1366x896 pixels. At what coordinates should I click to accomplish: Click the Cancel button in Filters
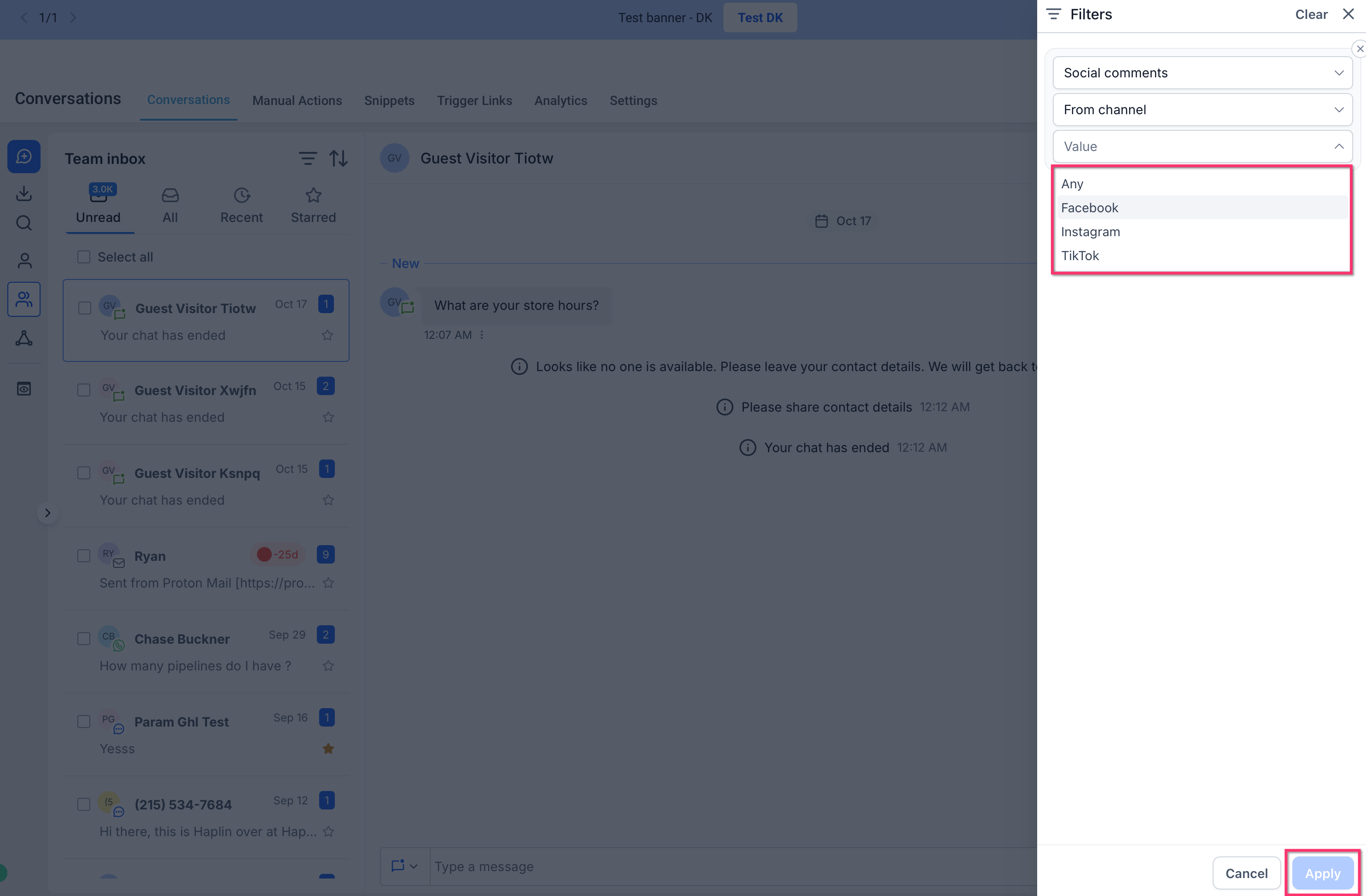[x=1247, y=873]
